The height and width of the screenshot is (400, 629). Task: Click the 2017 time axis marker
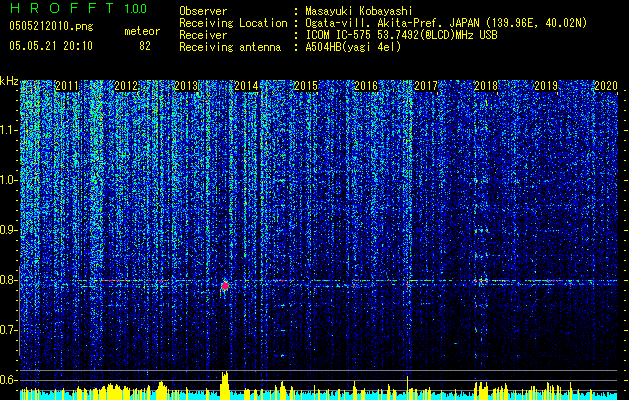click(426, 86)
